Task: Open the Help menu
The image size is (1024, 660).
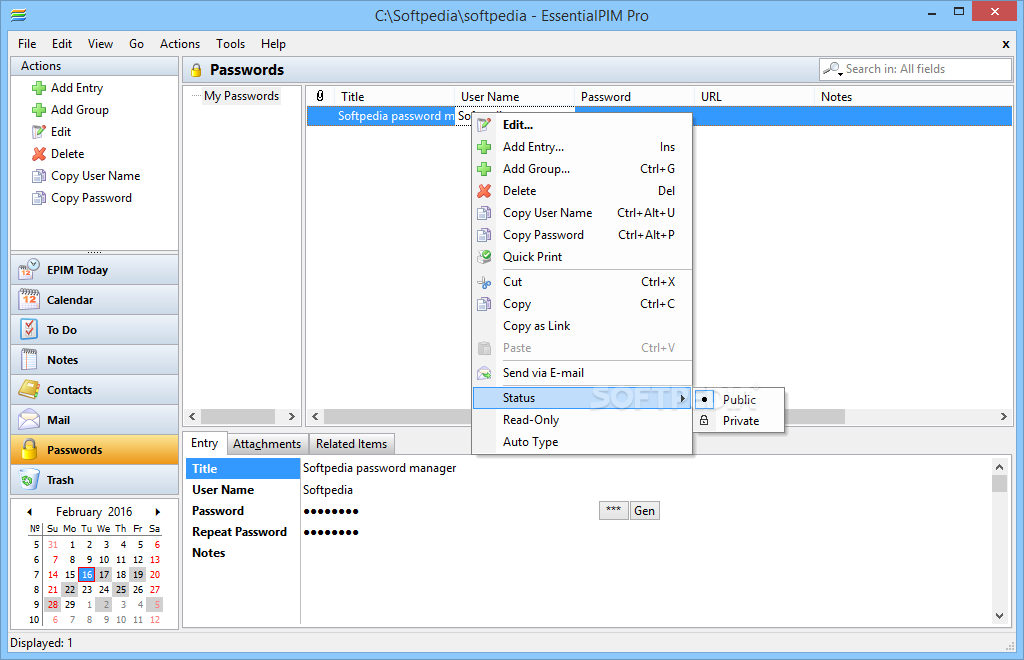Action: [x=273, y=44]
